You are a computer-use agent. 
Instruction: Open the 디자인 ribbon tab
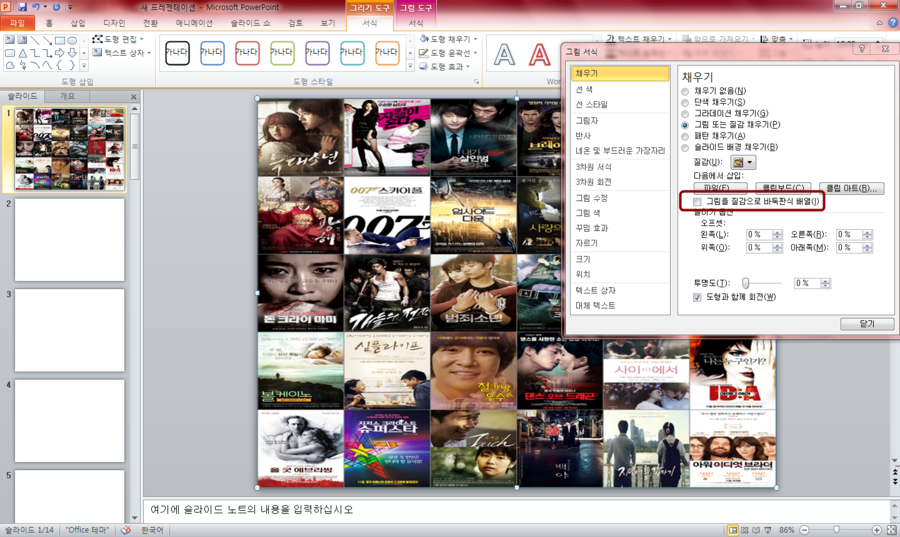[x=114, y=23]
